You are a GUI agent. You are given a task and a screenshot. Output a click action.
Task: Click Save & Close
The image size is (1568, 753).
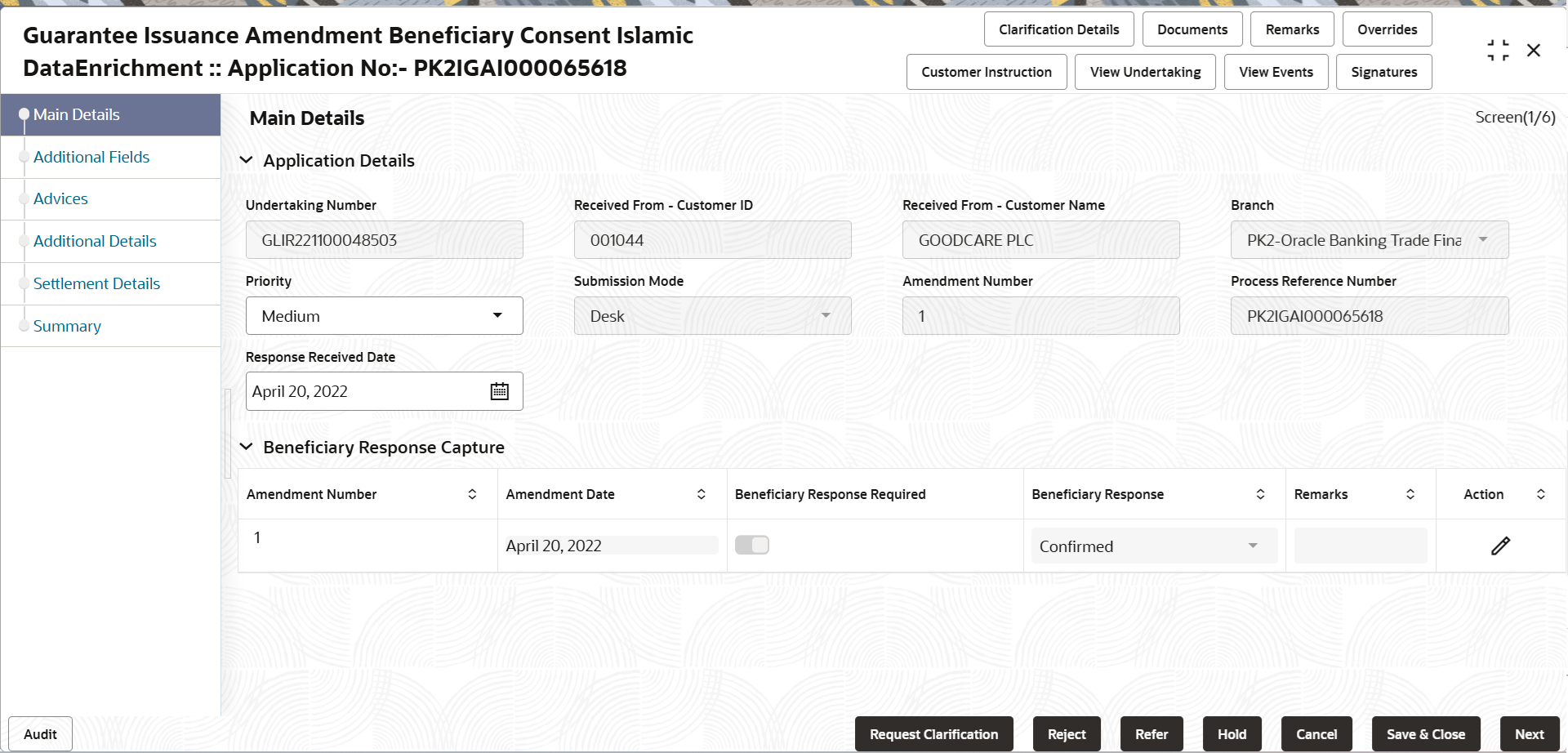pos(1426,734)
